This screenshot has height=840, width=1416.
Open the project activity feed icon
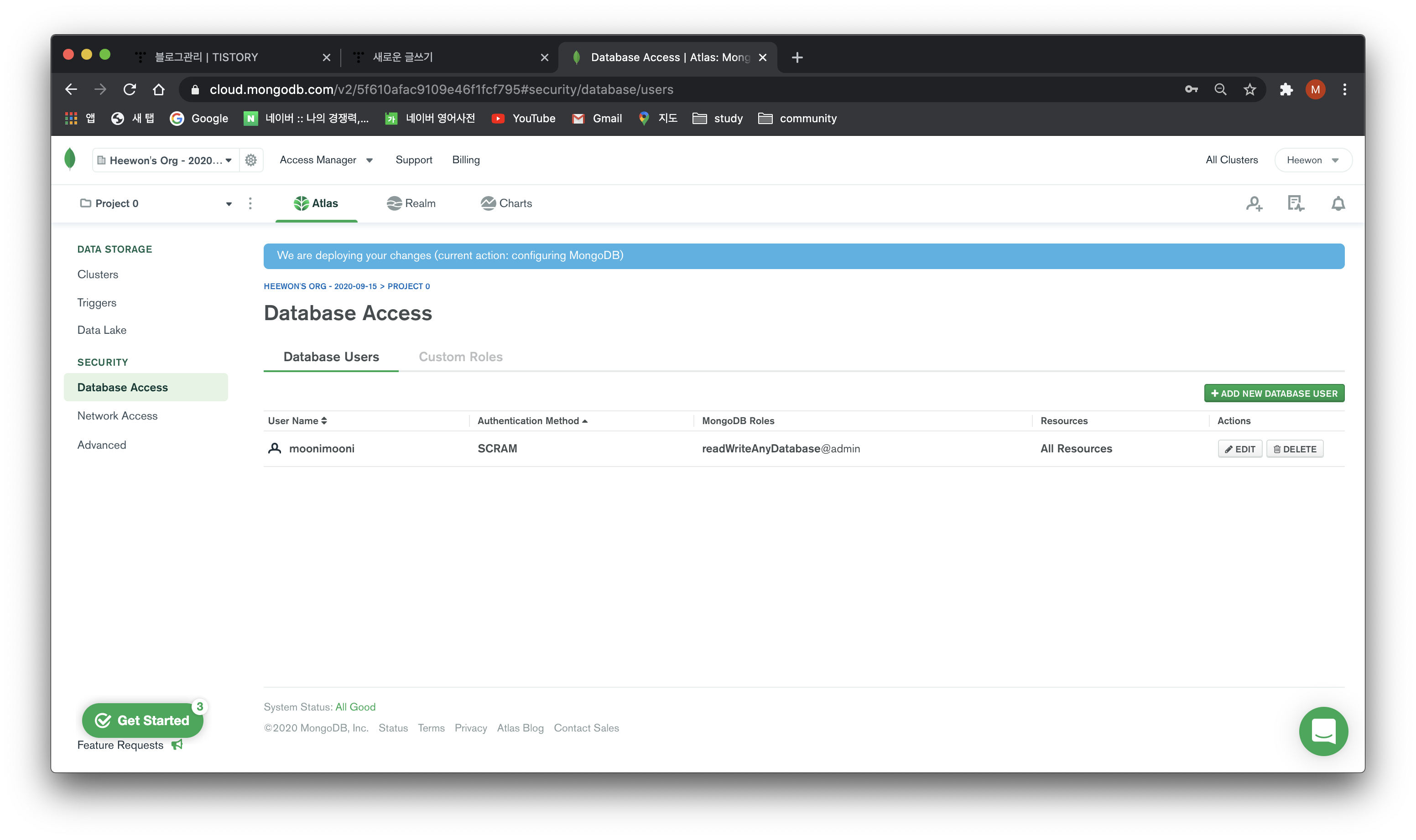tap(1296, 204)
